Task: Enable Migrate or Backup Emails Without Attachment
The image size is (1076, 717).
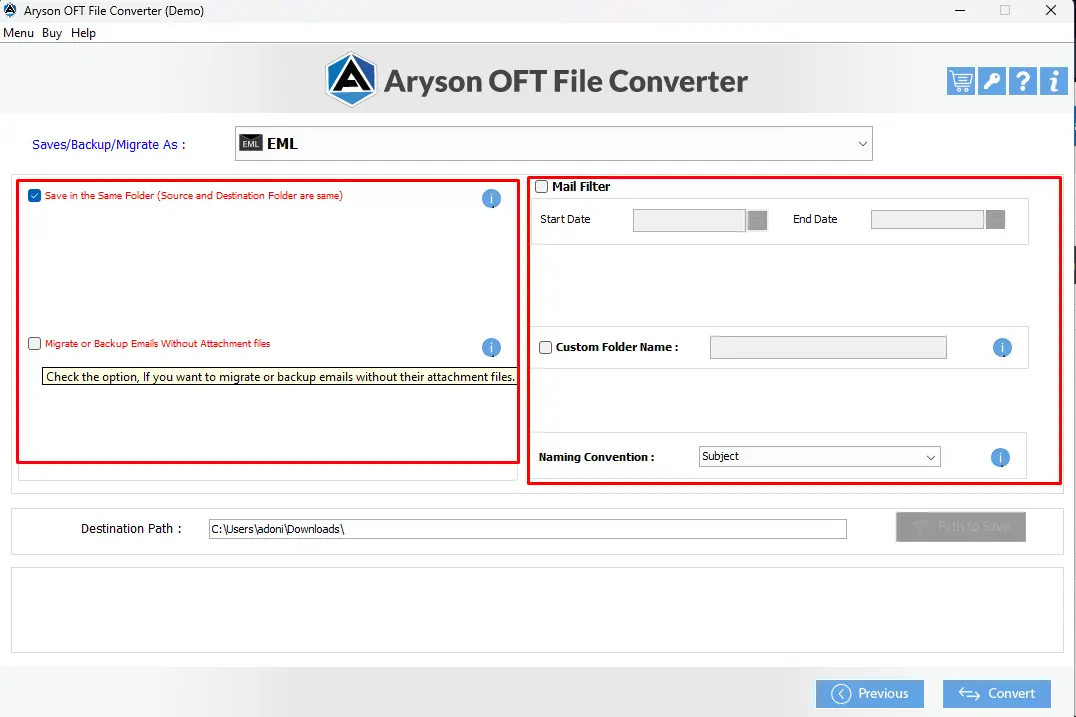Action: click(34, 343)
